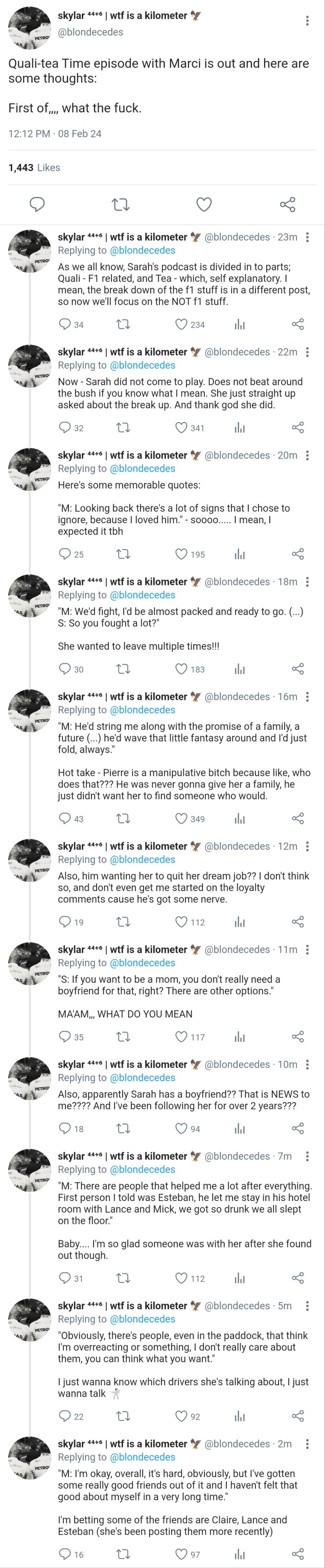Like the reply with 349 likes

(181, 818)
